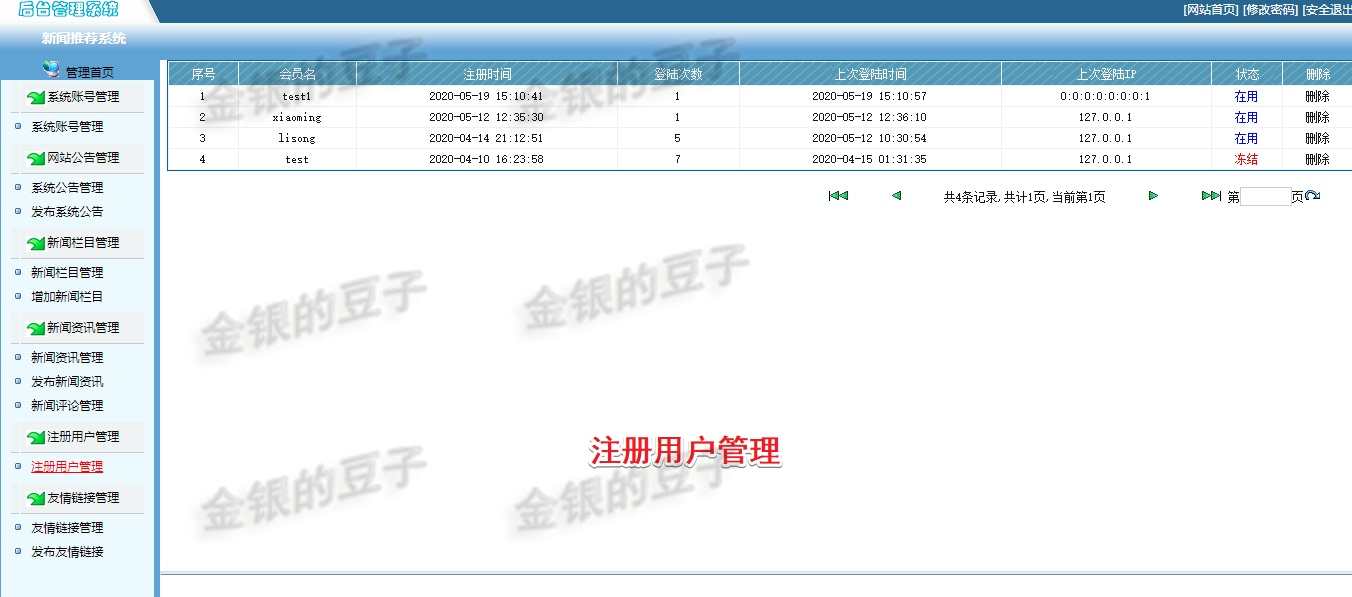This screenshot has height=597, width=1352.
Task: Click the green icon beside 网站公告管理
Action: [x=35, y=157]
